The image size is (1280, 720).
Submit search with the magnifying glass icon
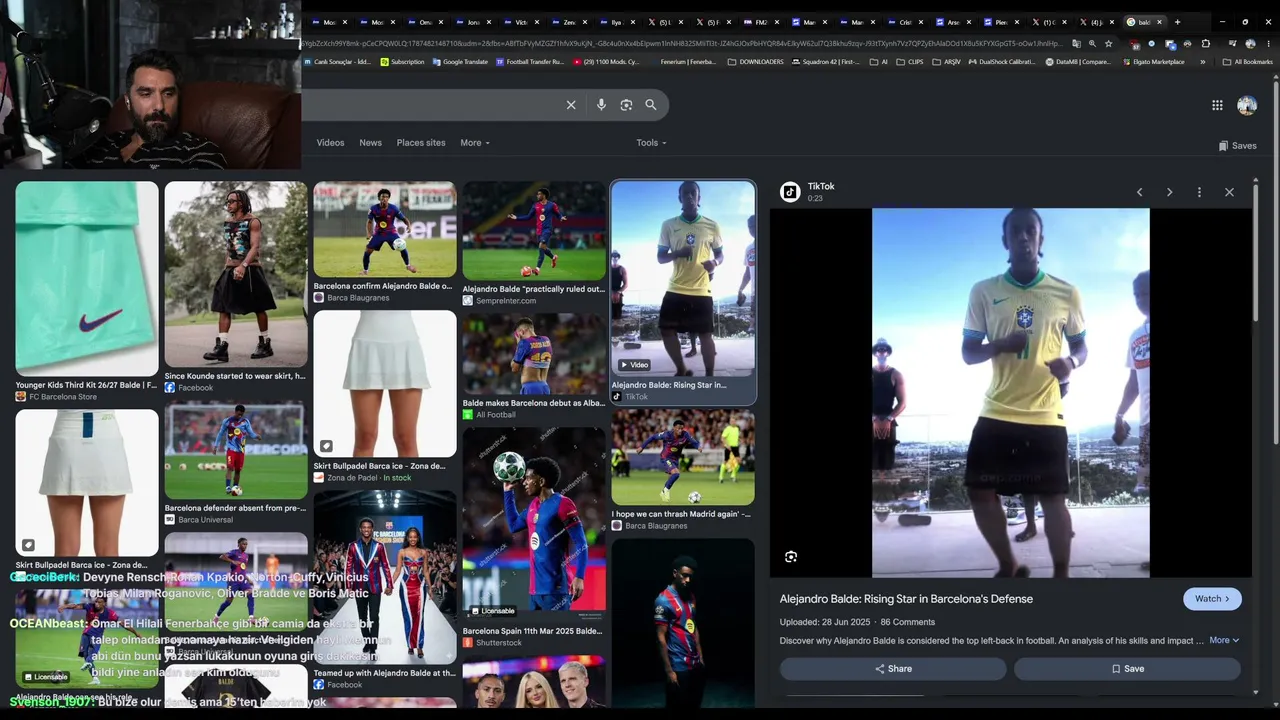pos(651,105)
